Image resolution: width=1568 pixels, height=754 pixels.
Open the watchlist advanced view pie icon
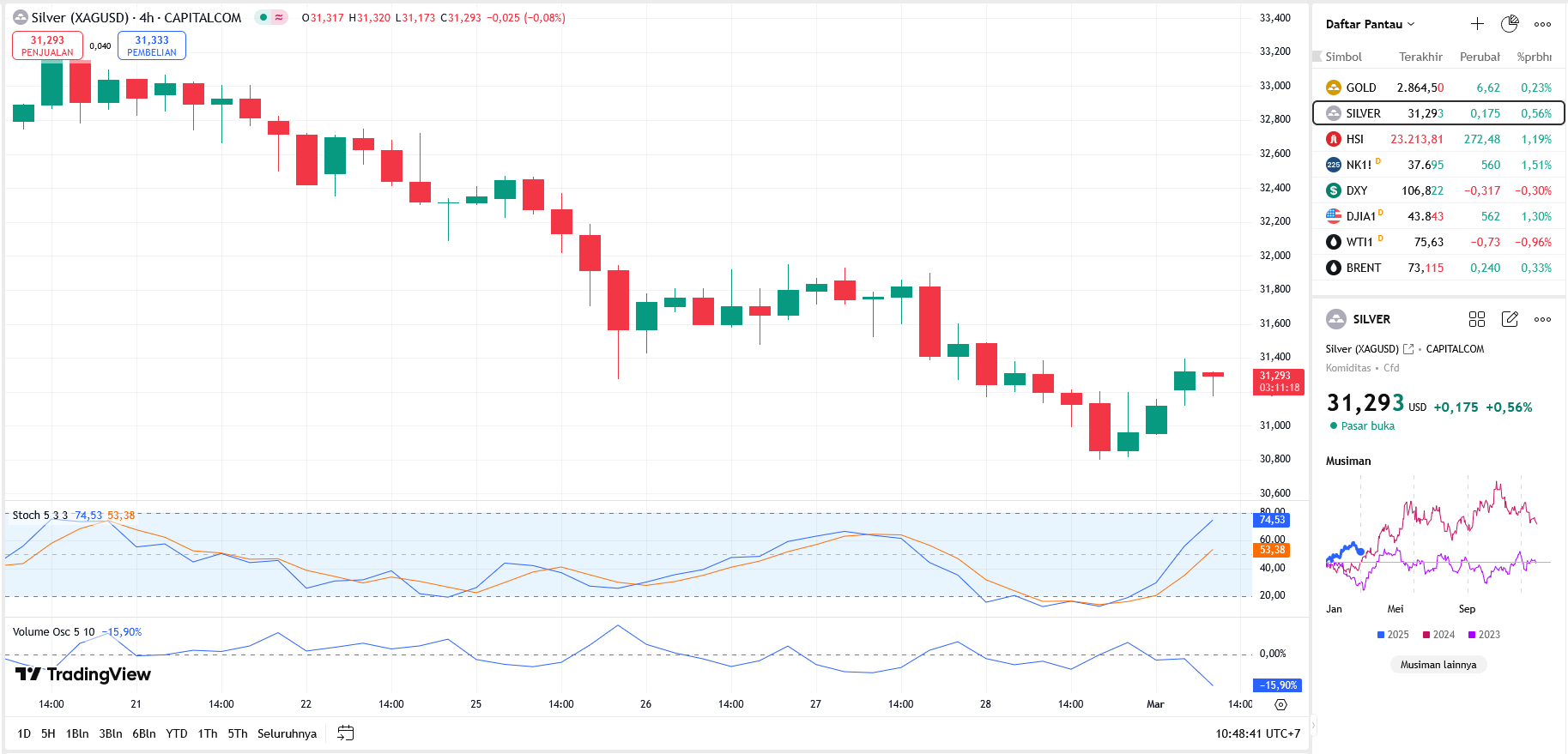point(1509,24)
